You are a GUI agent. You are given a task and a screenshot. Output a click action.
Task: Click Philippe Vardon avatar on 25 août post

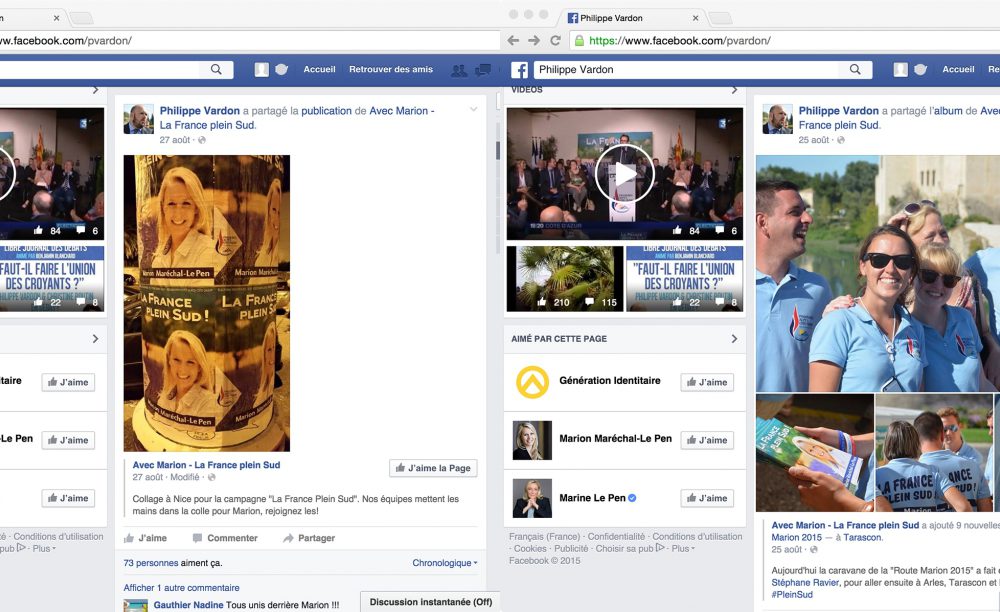point(777,119)
